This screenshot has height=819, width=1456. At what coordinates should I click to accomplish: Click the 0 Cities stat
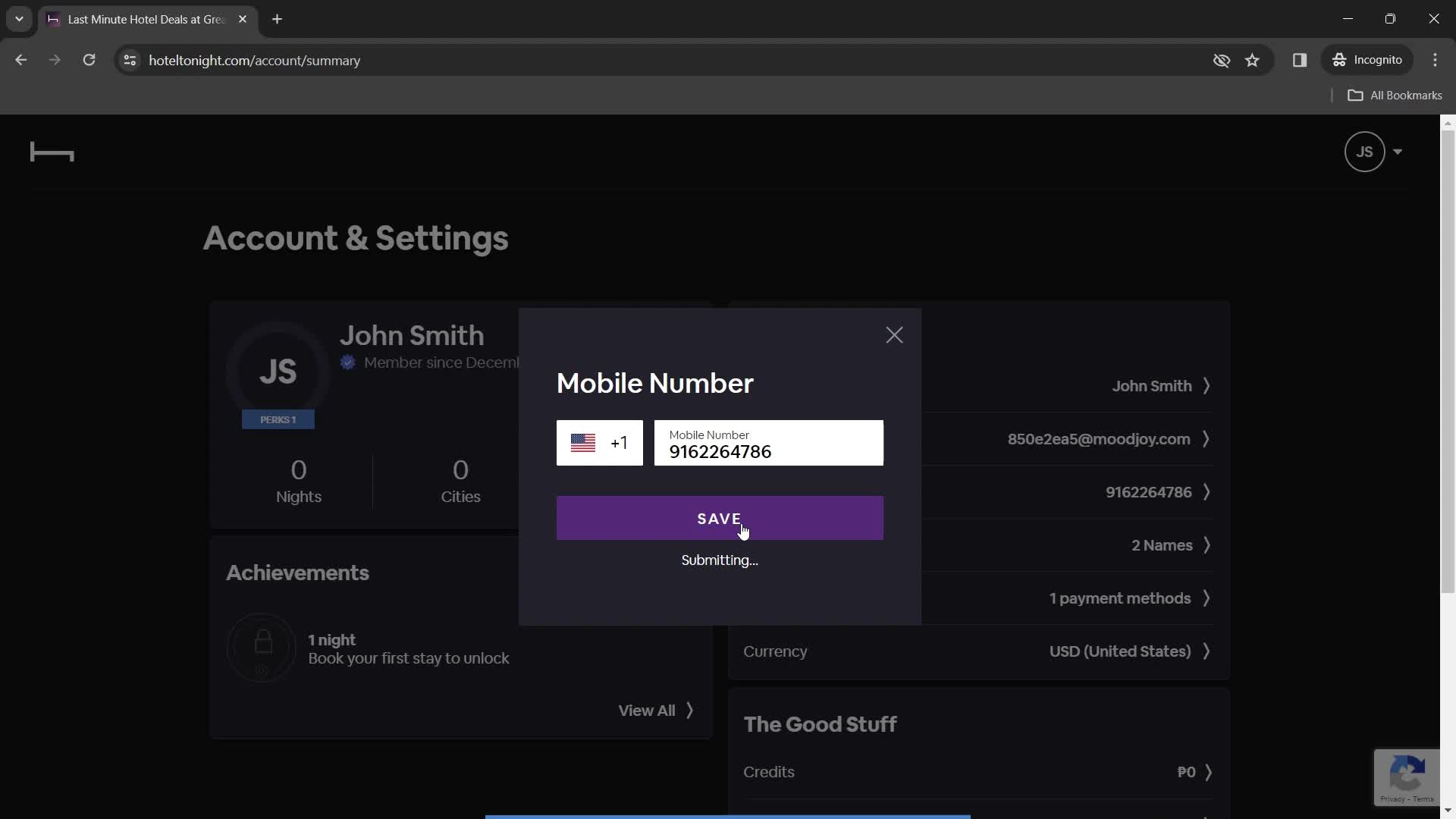click(460, 481)
